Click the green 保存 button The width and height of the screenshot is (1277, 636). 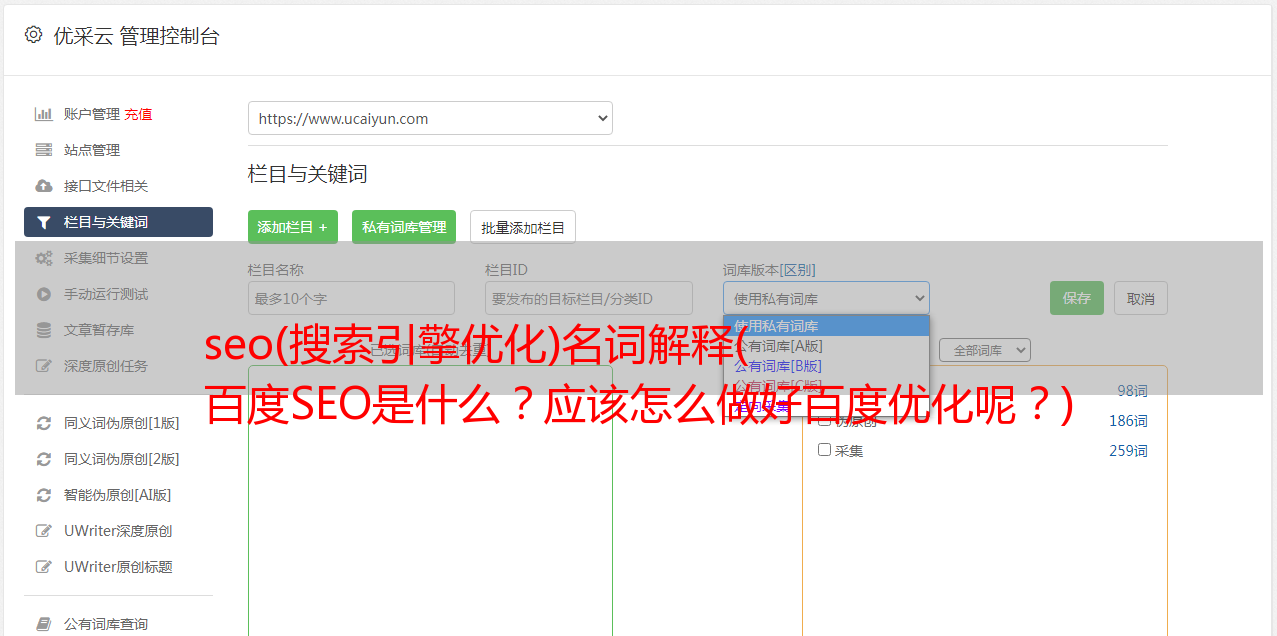(1077, 298)
